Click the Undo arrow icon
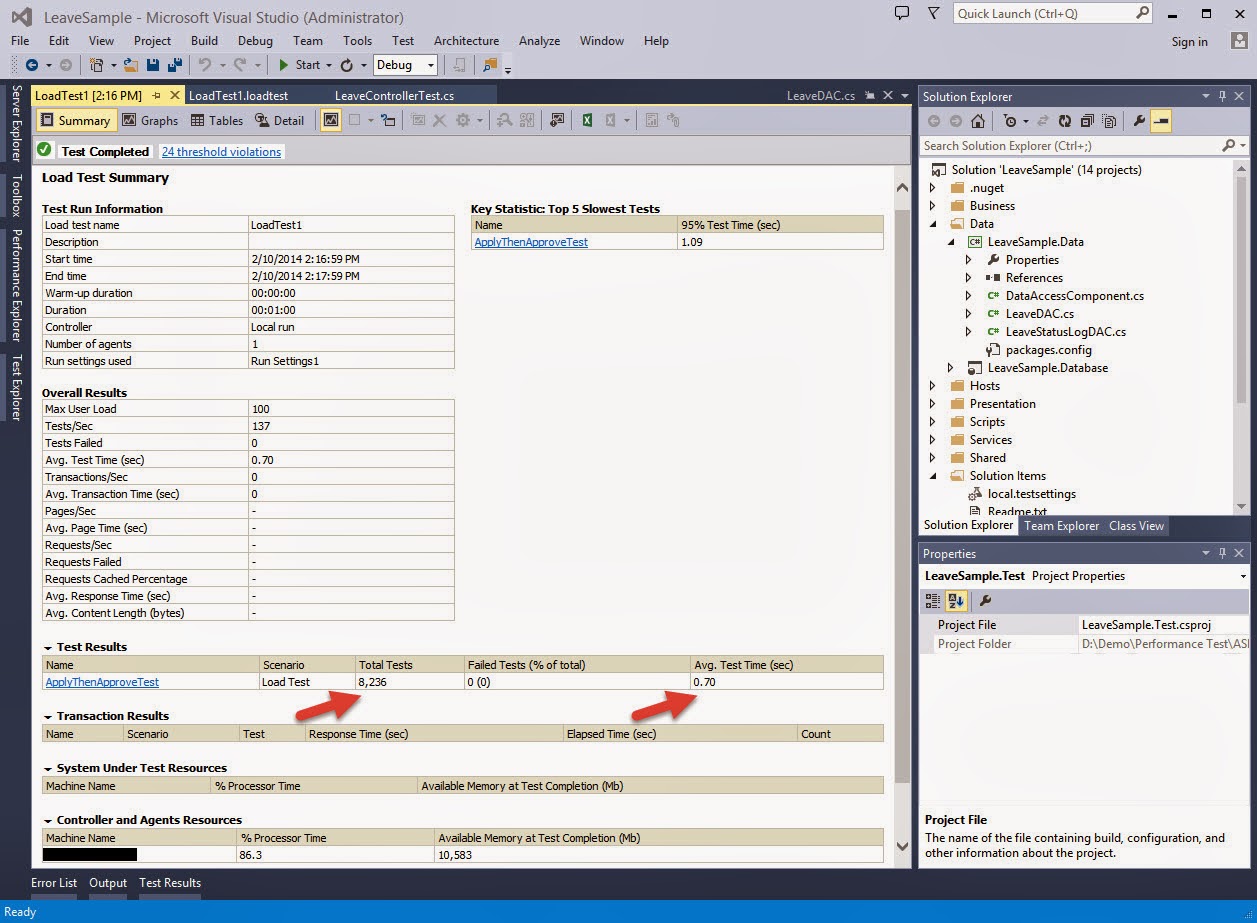The image size is (1257, 923). point(204,65)
